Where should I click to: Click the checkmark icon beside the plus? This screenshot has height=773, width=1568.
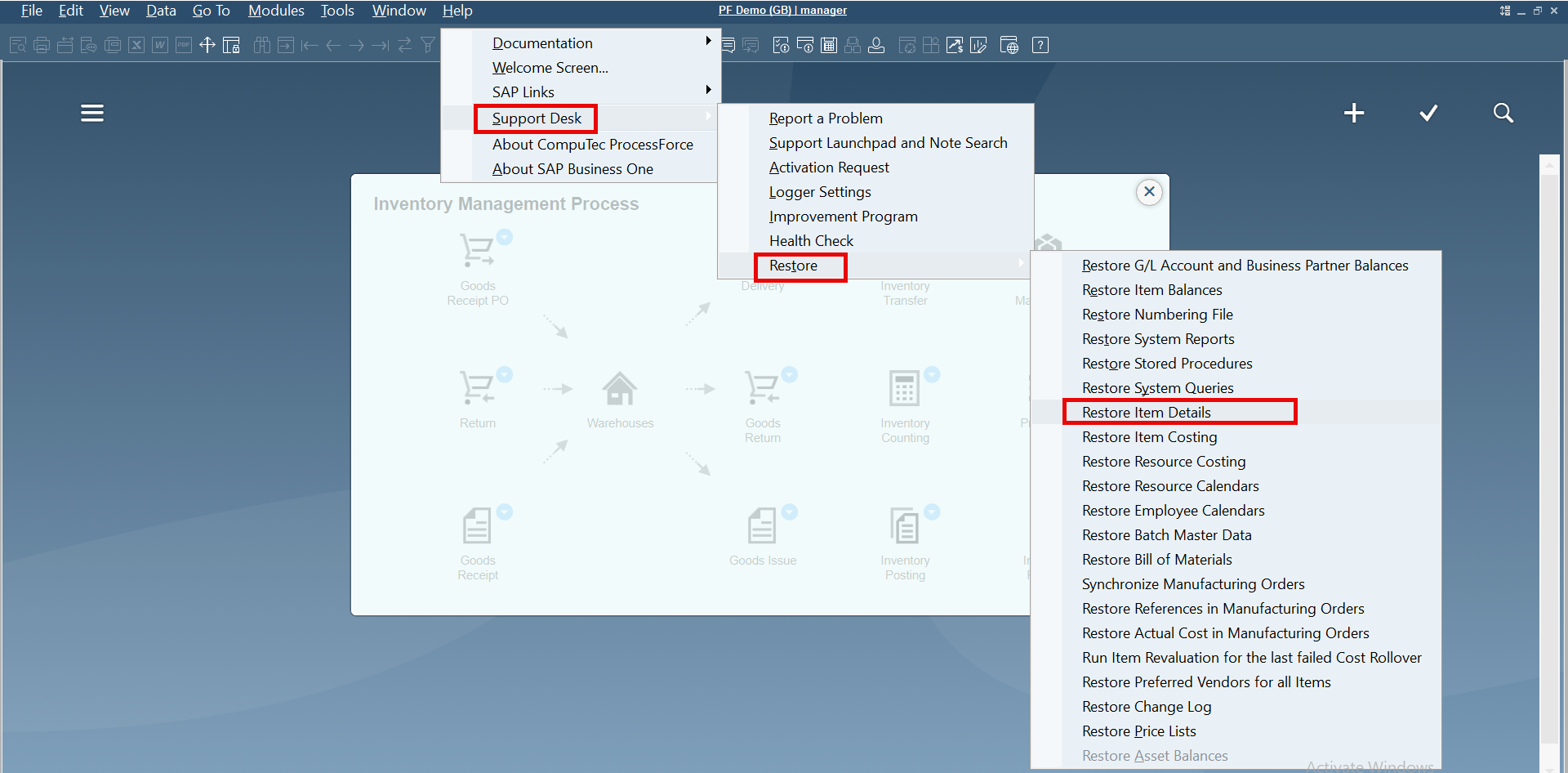(1428, 113)
